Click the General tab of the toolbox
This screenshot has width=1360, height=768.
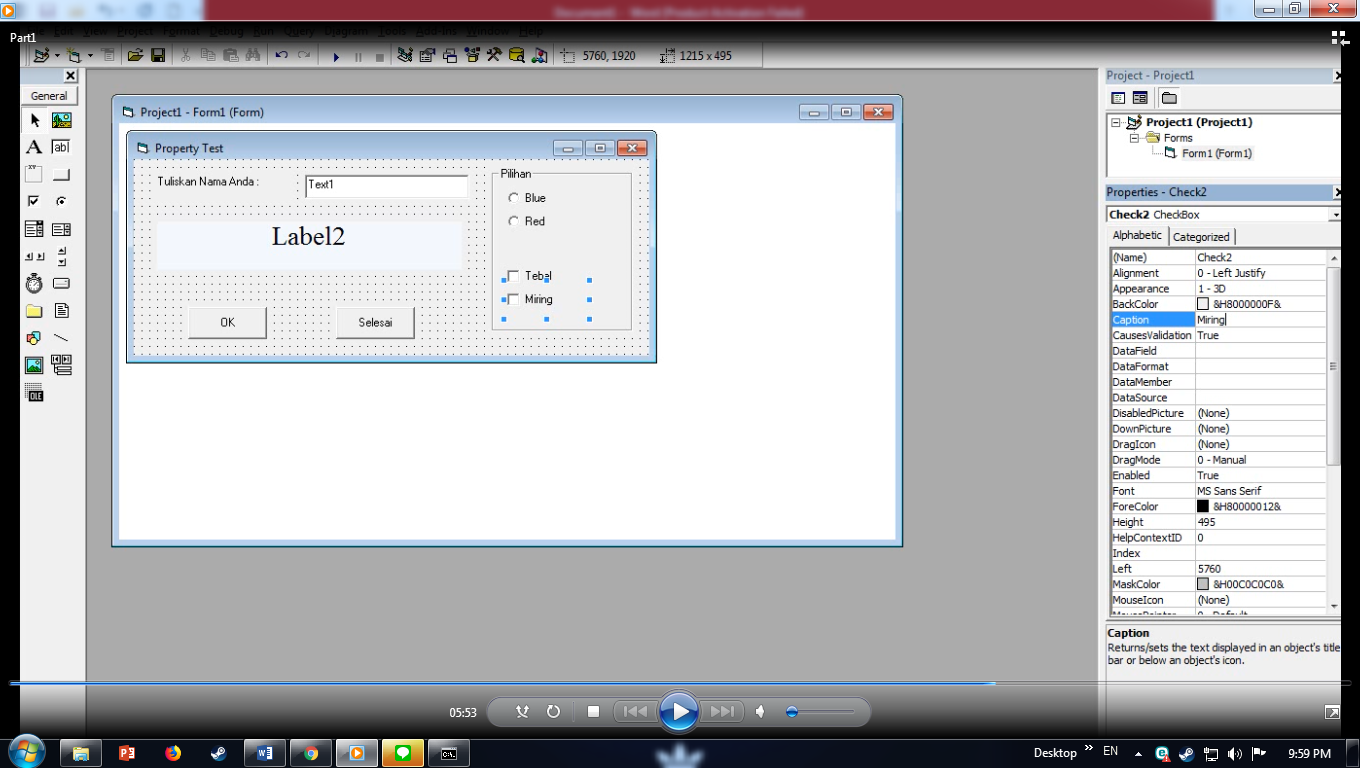tap(49, 96)
